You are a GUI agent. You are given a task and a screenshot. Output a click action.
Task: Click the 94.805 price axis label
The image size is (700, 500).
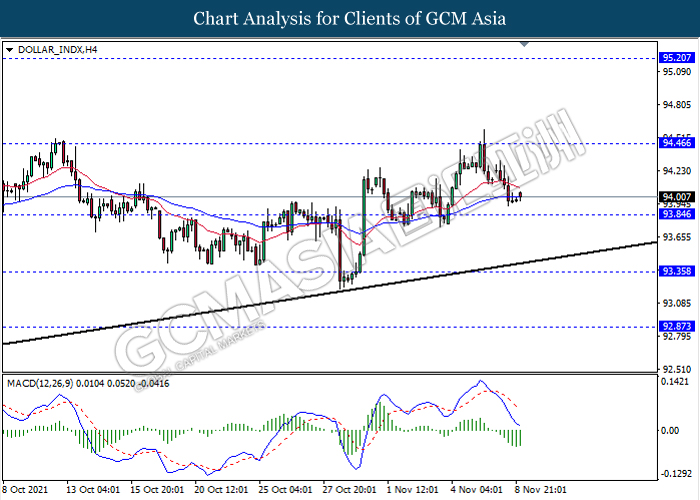point(677,104)
